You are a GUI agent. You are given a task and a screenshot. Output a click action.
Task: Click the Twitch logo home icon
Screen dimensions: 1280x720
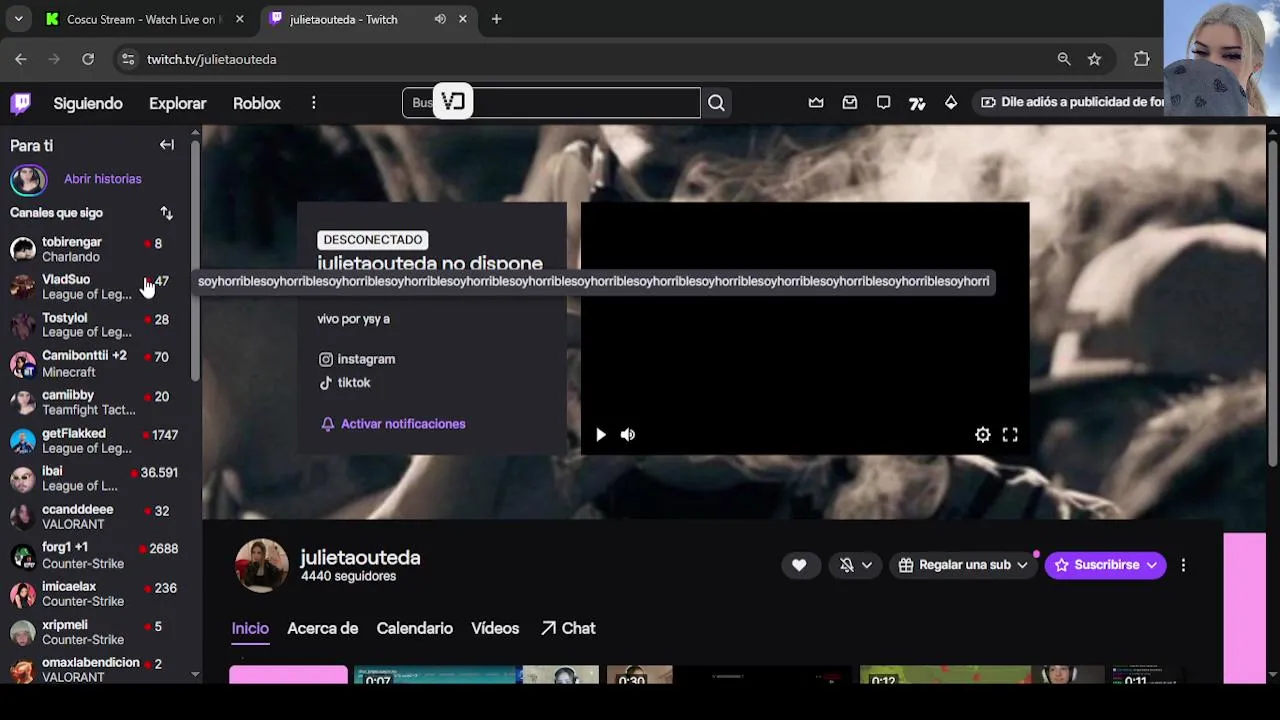pos(21,103)
